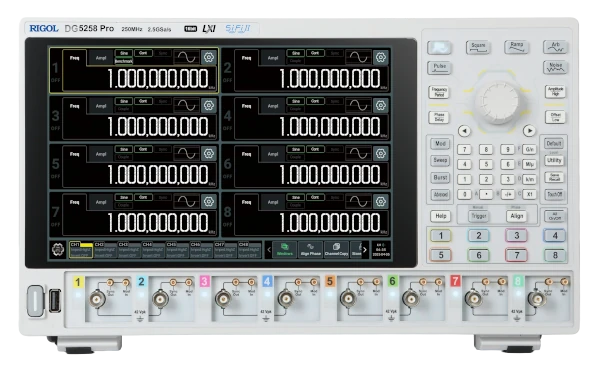Push the Pulse waveform key
600x371 pixels.
[439, 68]
